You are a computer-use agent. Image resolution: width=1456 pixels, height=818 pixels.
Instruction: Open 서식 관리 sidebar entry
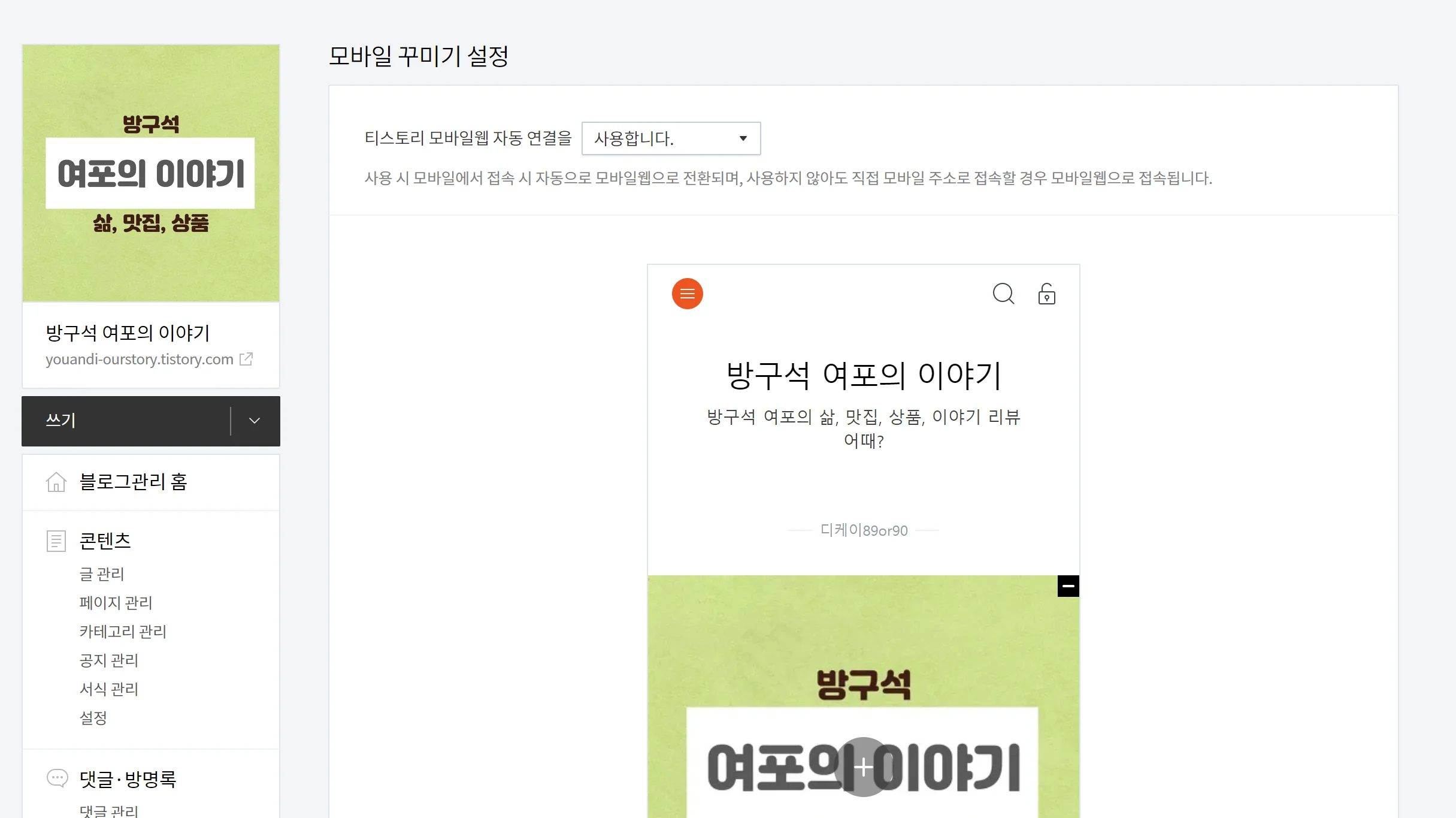pyautogui.click(x=109, y=689)
